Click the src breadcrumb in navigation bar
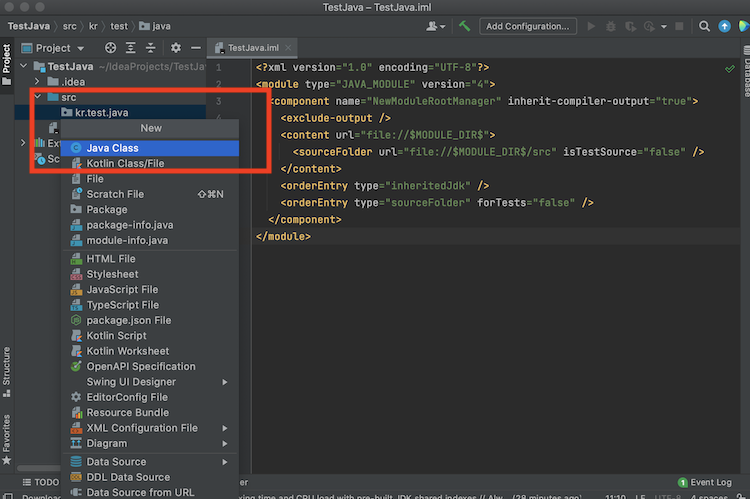 69,26
